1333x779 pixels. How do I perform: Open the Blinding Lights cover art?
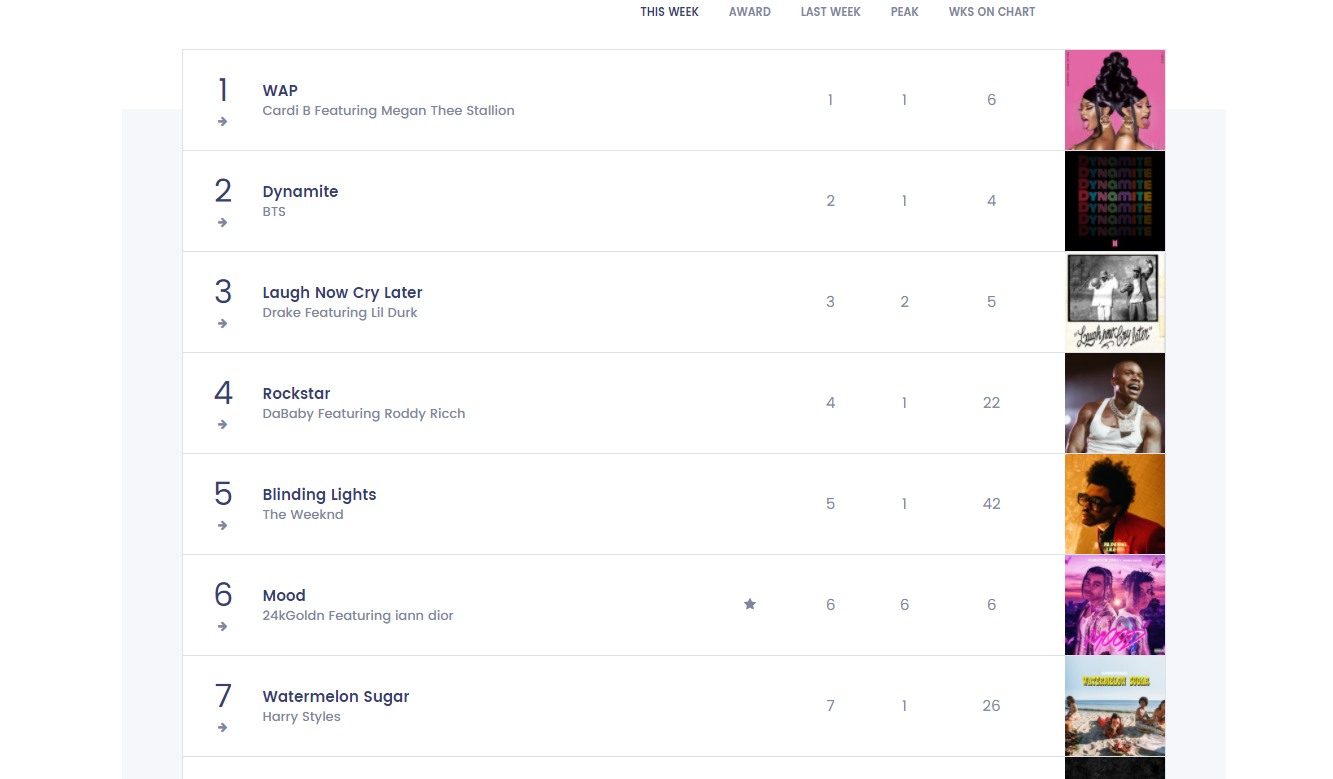(1115, 504)
